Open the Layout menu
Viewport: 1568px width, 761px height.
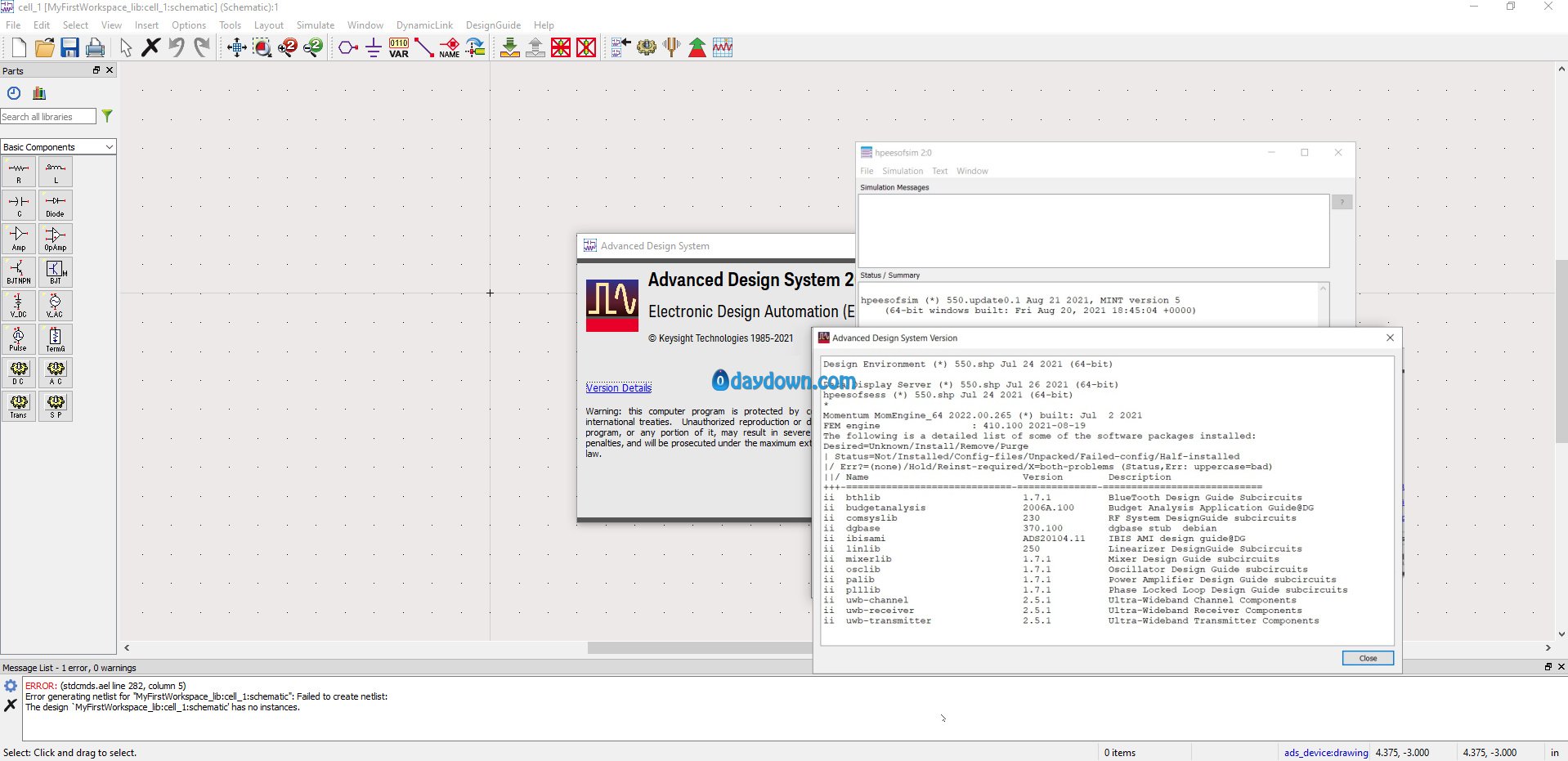click(269, 25)
